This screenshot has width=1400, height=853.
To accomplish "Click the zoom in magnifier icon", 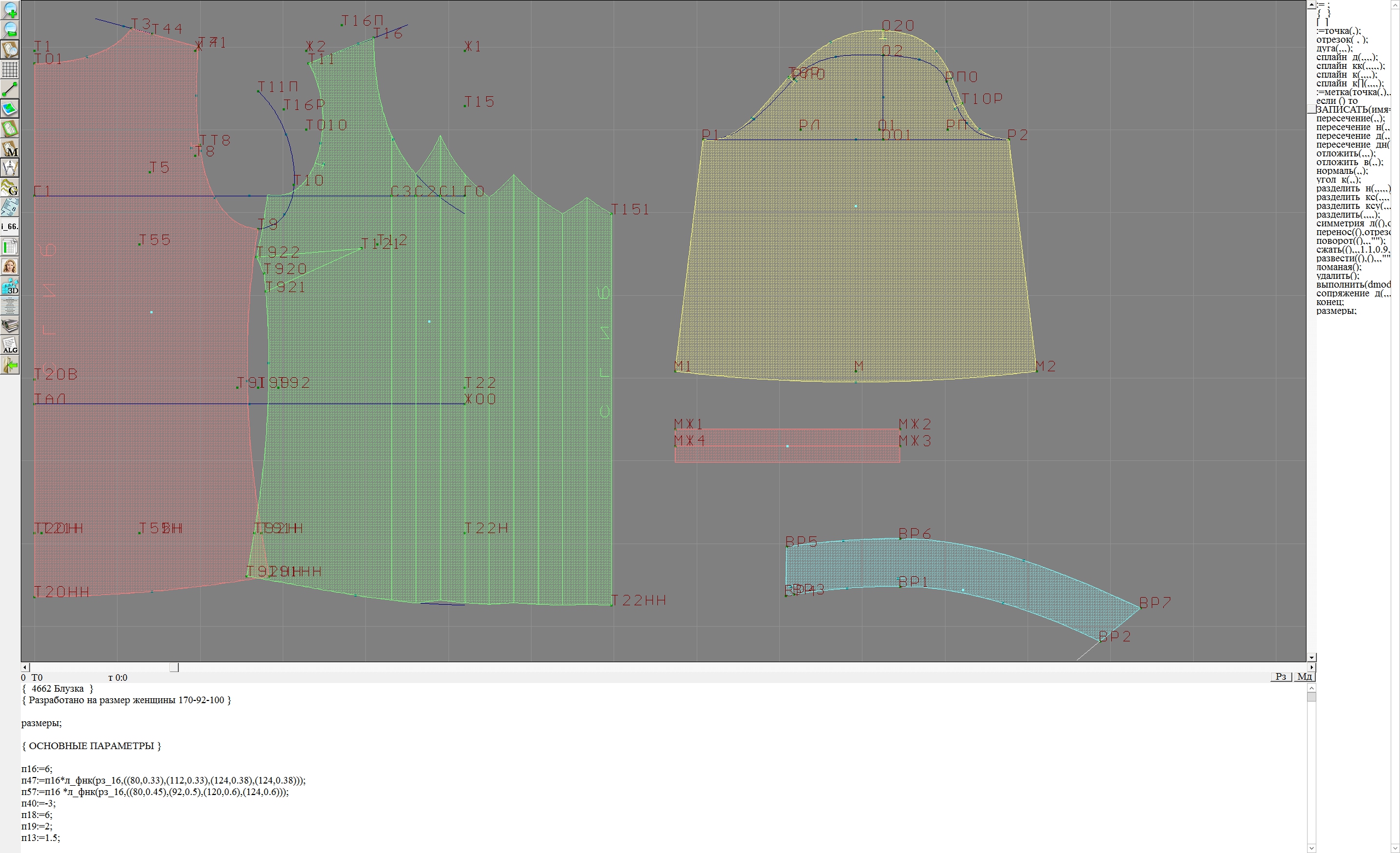I will coord(10,10).
